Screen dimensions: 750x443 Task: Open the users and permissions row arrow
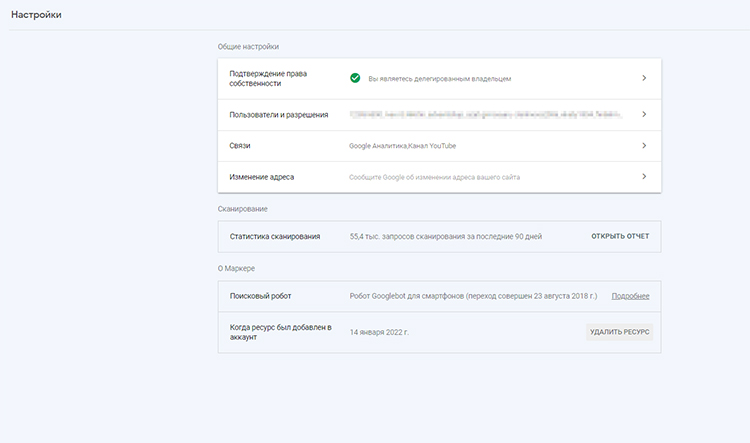point(643,115)
